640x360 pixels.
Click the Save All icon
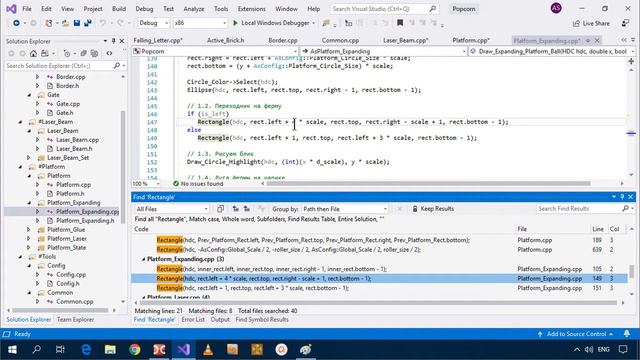tap(88, 23)
